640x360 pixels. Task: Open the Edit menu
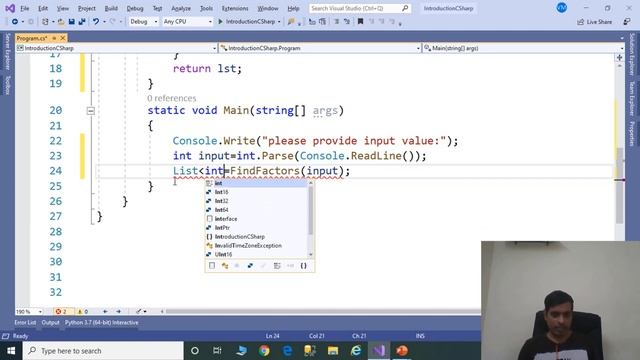(43, 8)
